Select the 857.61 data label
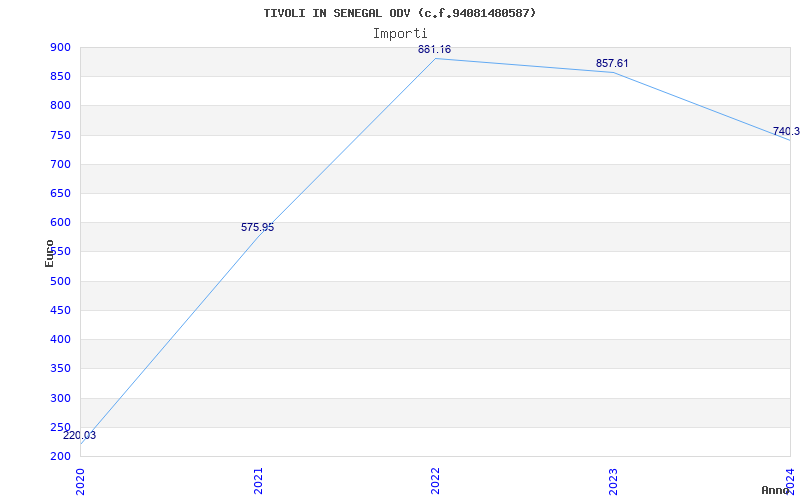800x500 pixels. coord(612,63)
